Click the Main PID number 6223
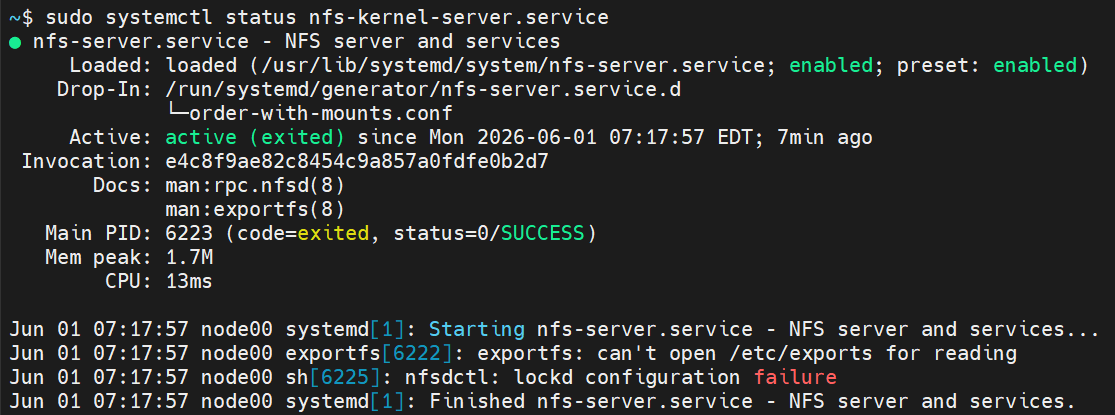 189,233
